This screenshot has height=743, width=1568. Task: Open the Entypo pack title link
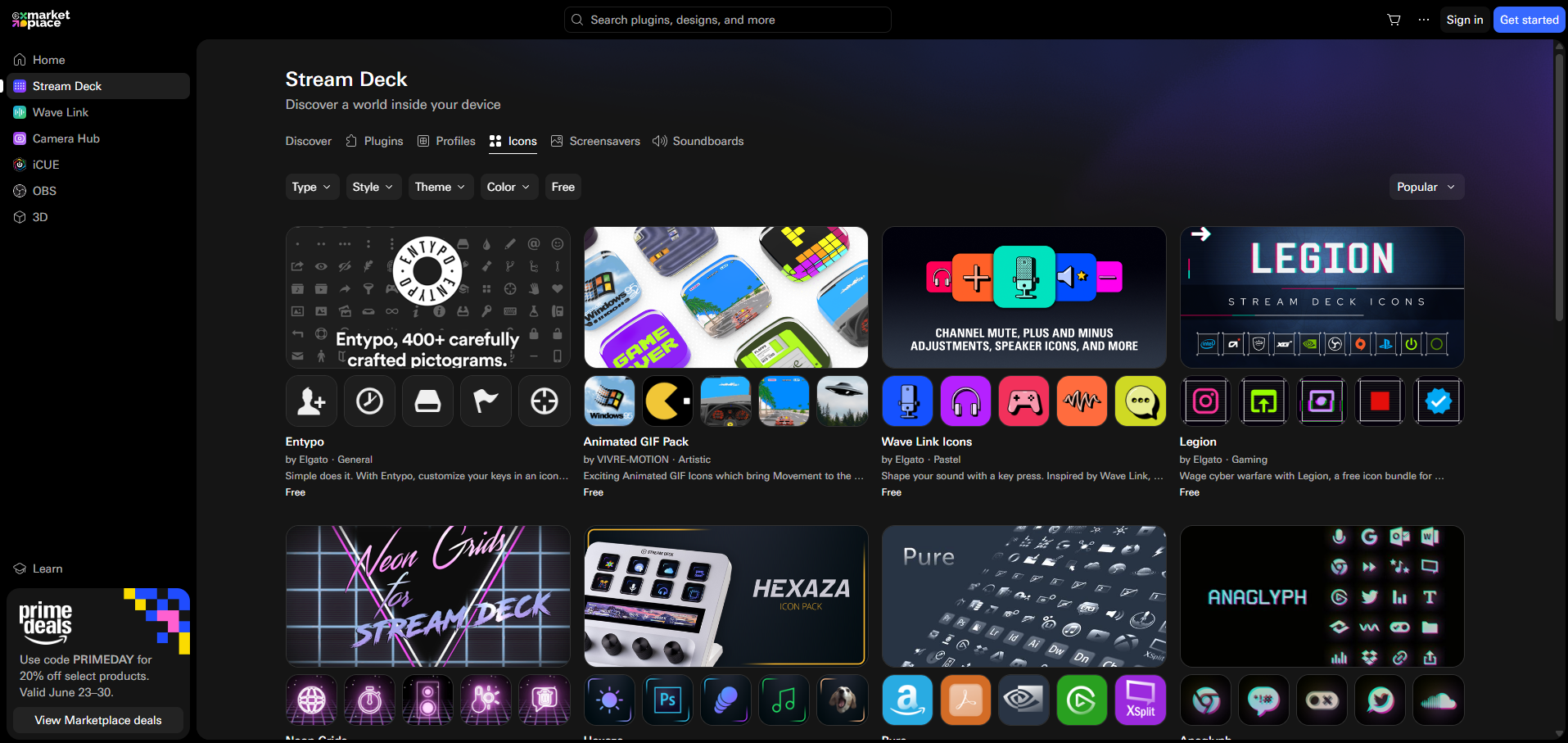coord(305,442)
